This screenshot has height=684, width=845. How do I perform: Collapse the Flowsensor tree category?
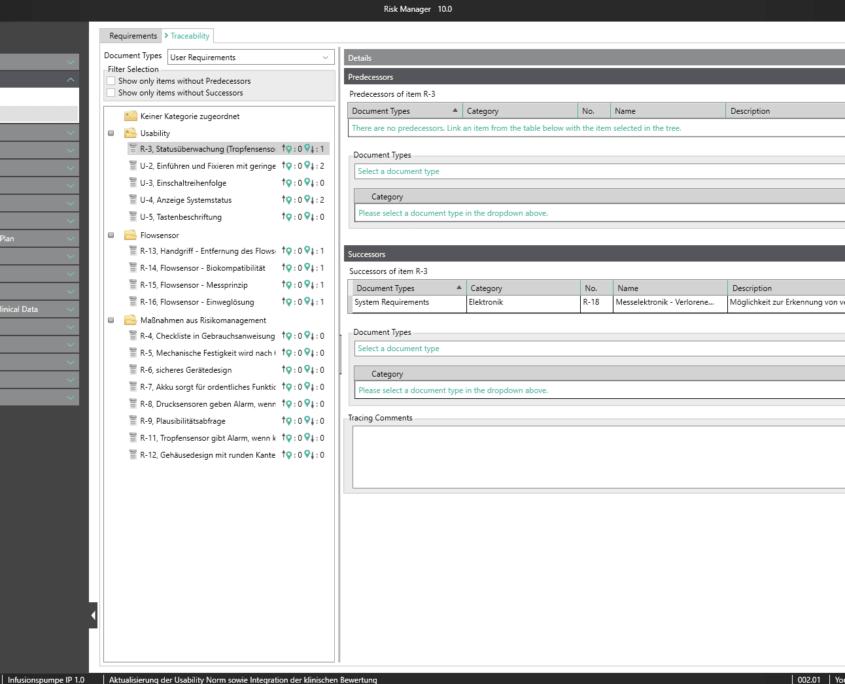tap(110, 235)
